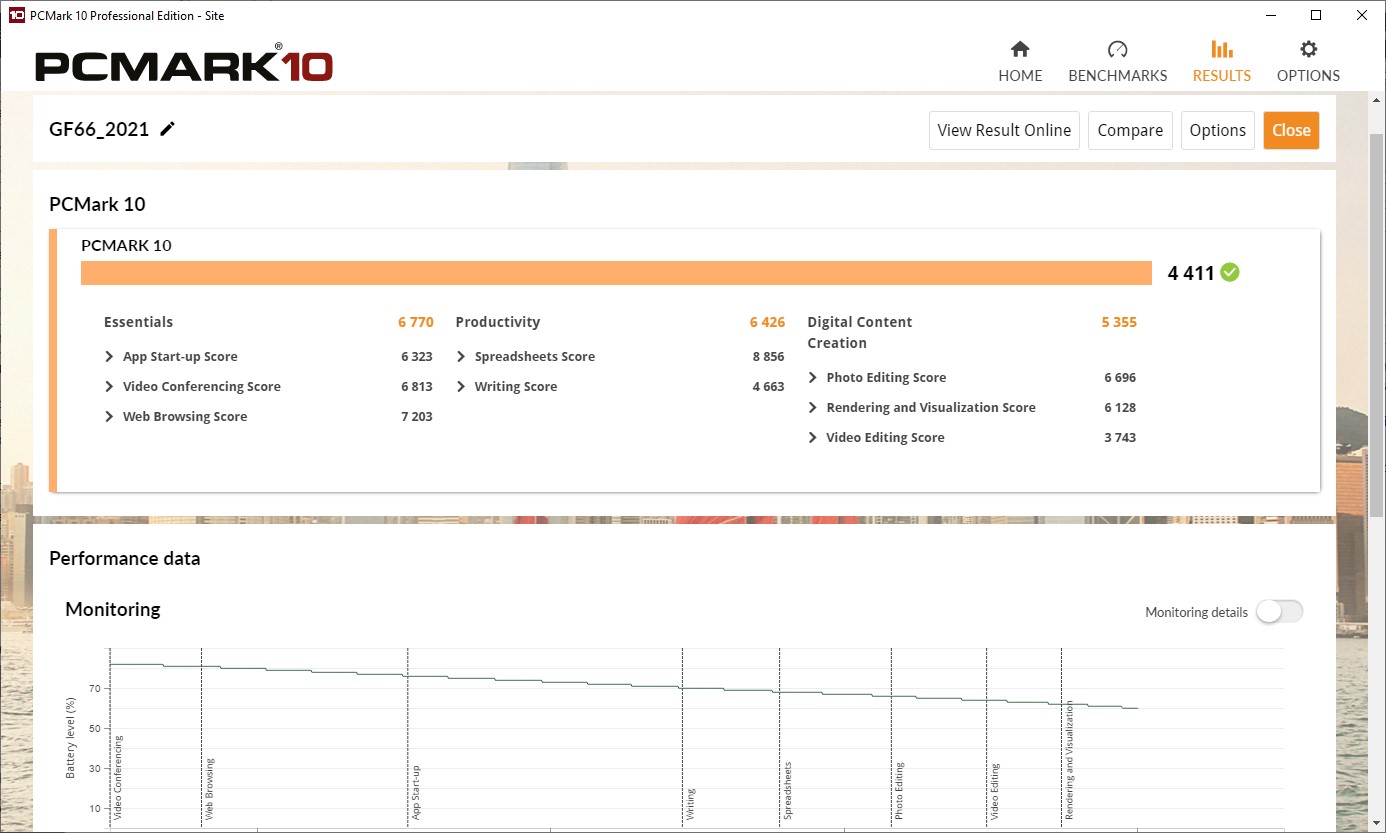Image resolution: width=1386 pixels, height=833 pixels.
Task: Open the BENCHMARKS tab
Action: point(1117,62)
